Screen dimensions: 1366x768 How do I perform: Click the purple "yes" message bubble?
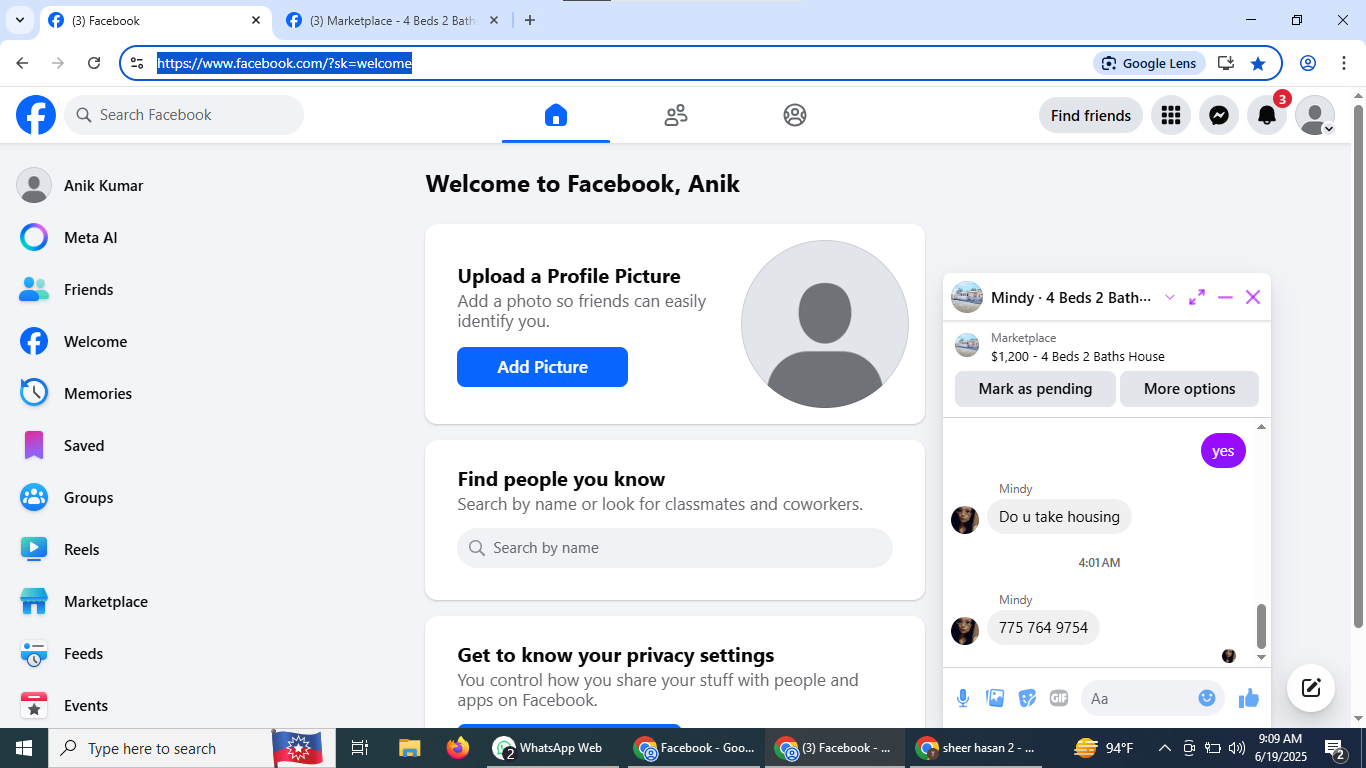(x=1223, y=451)
